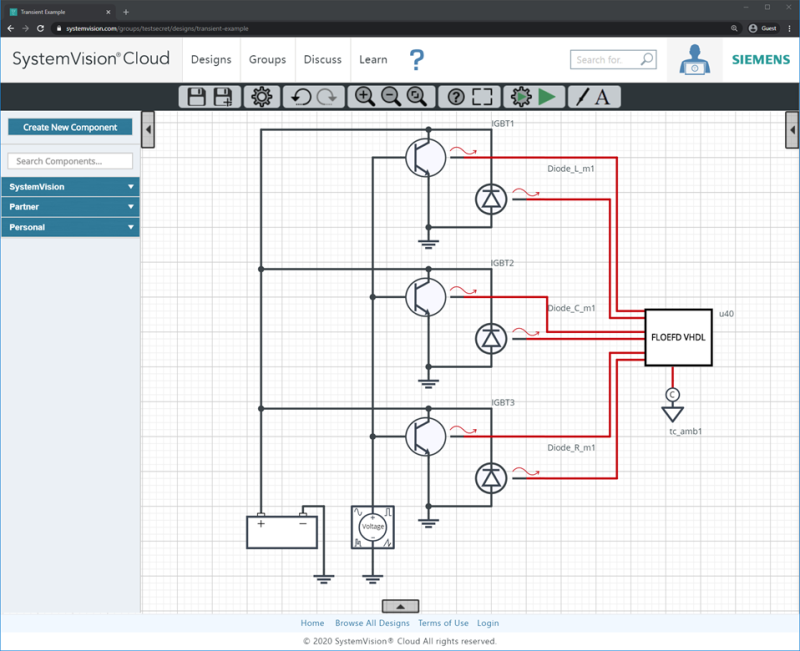This screenshot has height=651, width=800.
Task: Reload the browser page
Action: [x=40, y=29]
